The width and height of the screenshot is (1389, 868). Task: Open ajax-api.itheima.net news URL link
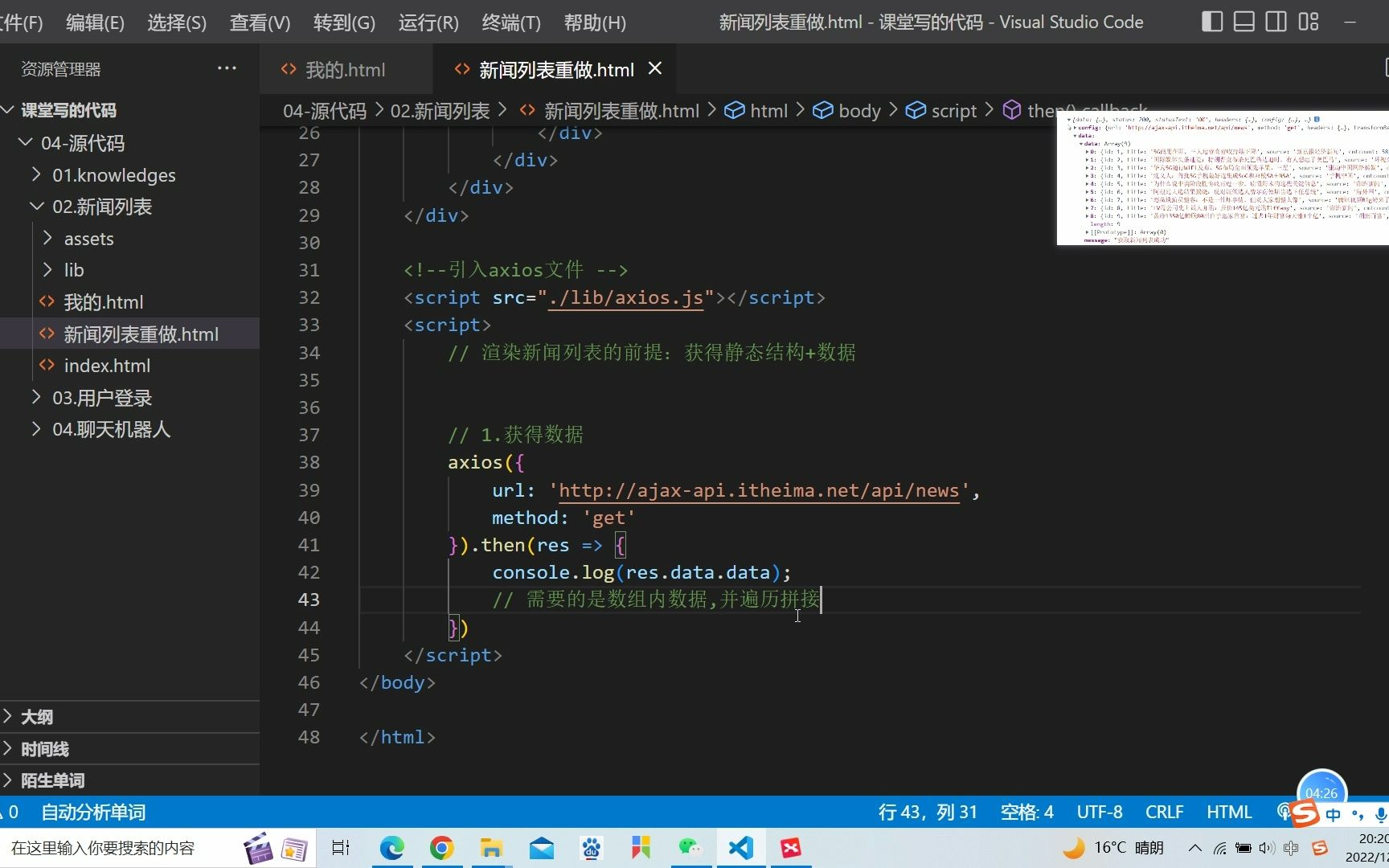[759, 490]
